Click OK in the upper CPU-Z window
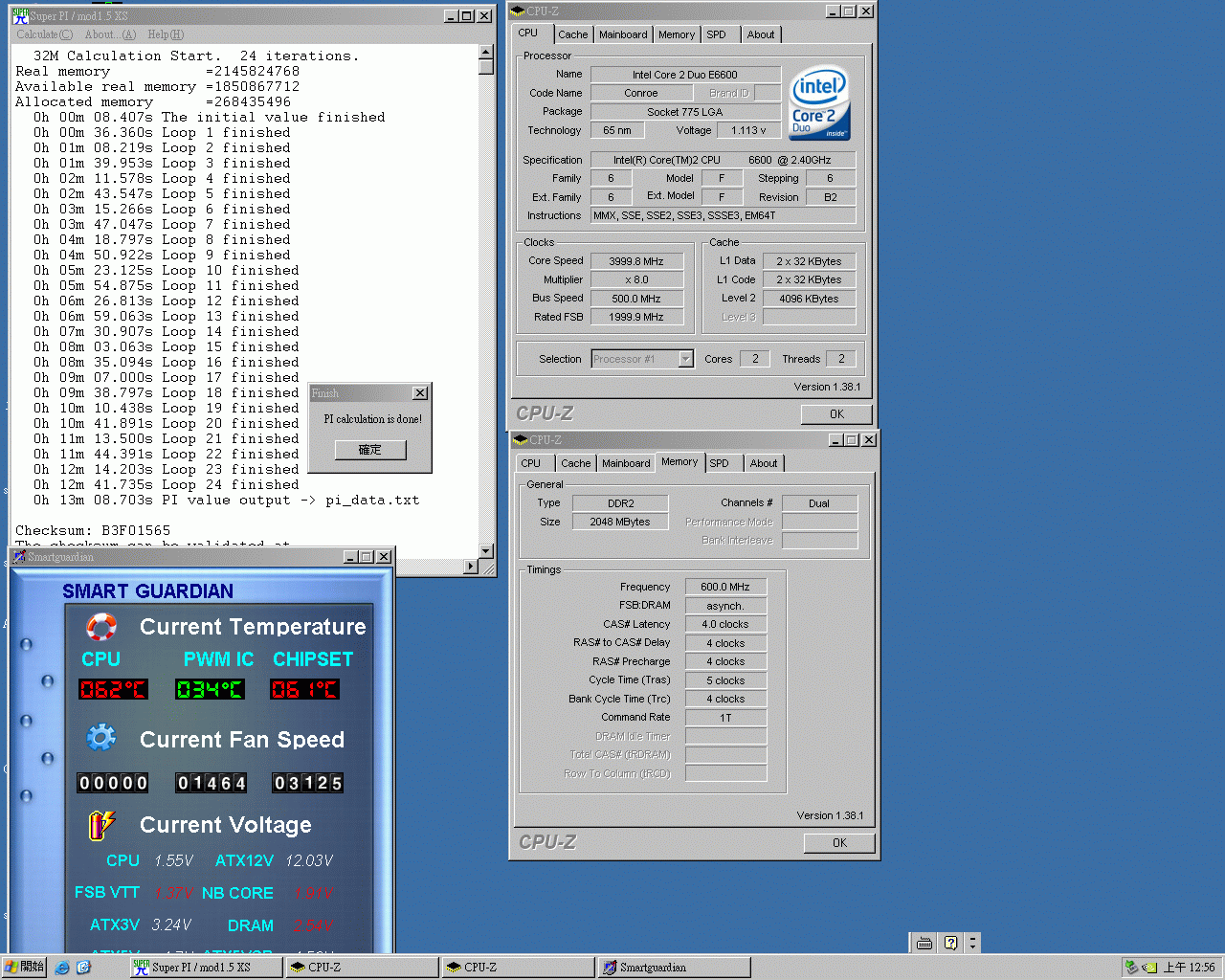This screenshot has height=980, width=1225. 836,414
